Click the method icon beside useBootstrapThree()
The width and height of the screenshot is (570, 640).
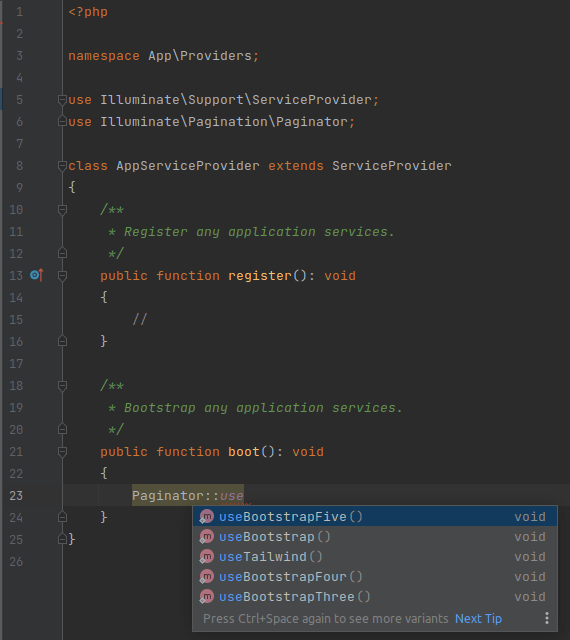(207, 597)
